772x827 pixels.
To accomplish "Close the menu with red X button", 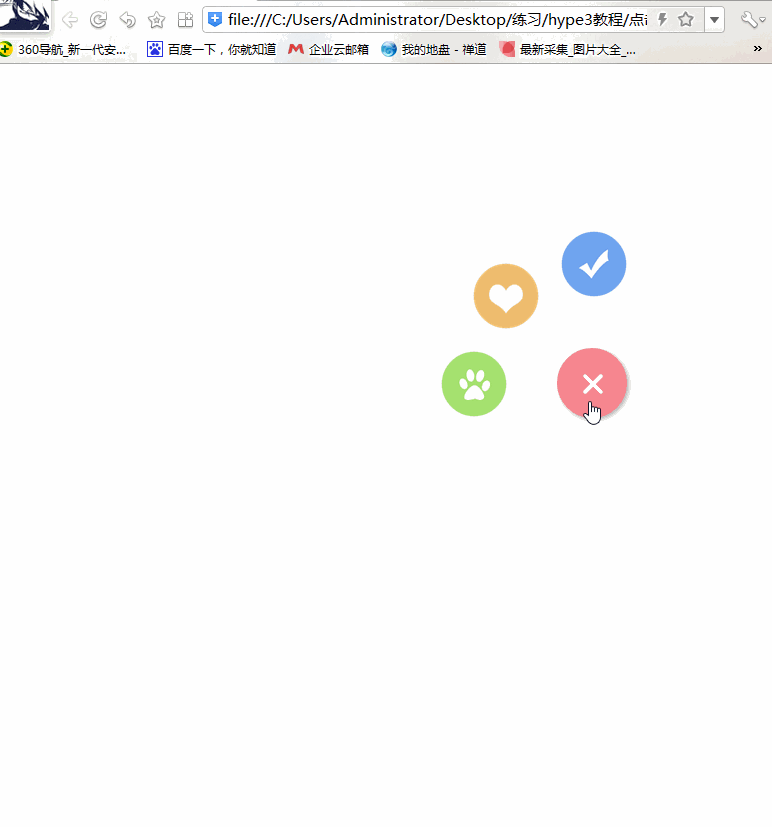I will coord(592,383).
